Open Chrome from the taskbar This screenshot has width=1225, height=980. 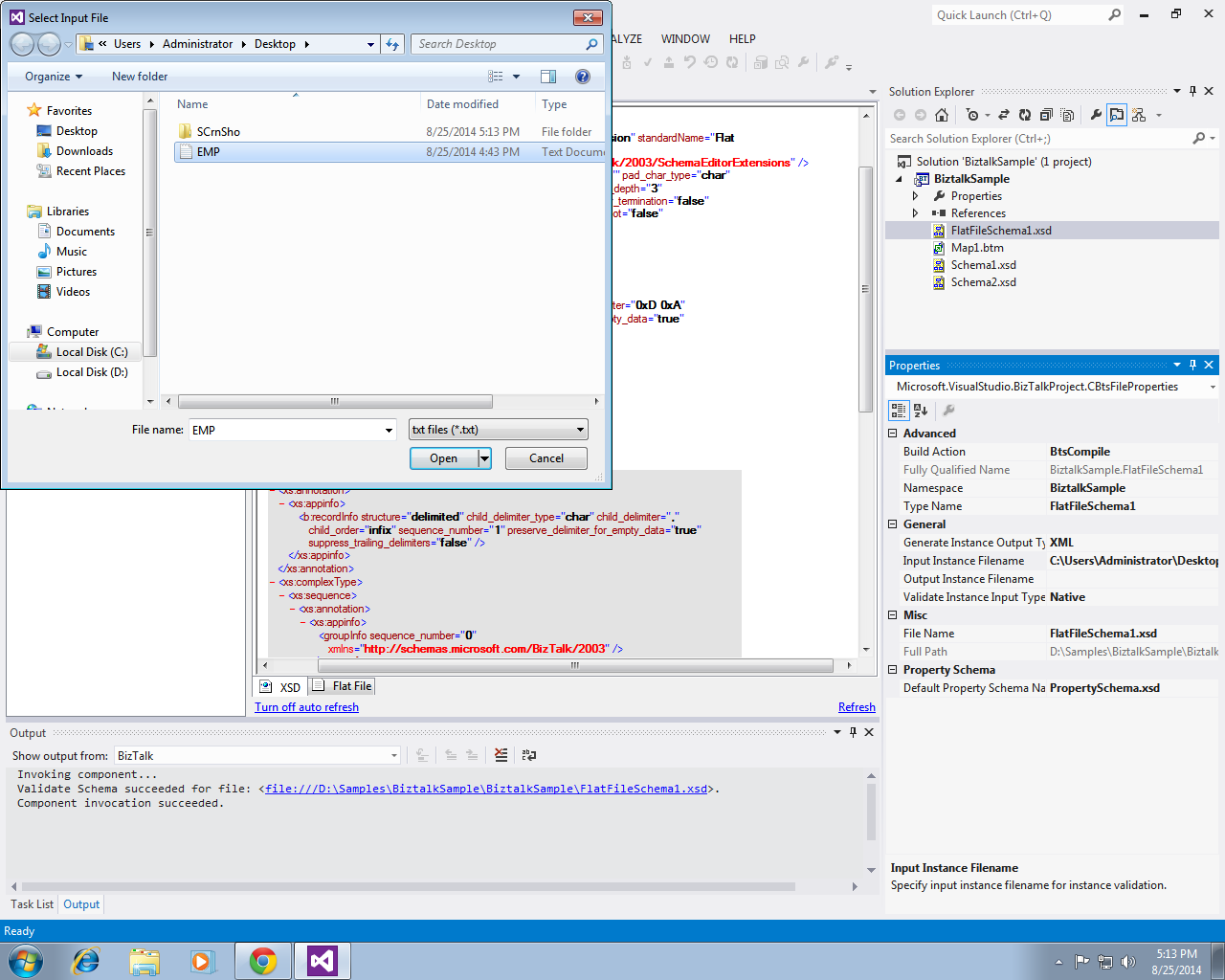pyautogui.click(x=263, y=961)
